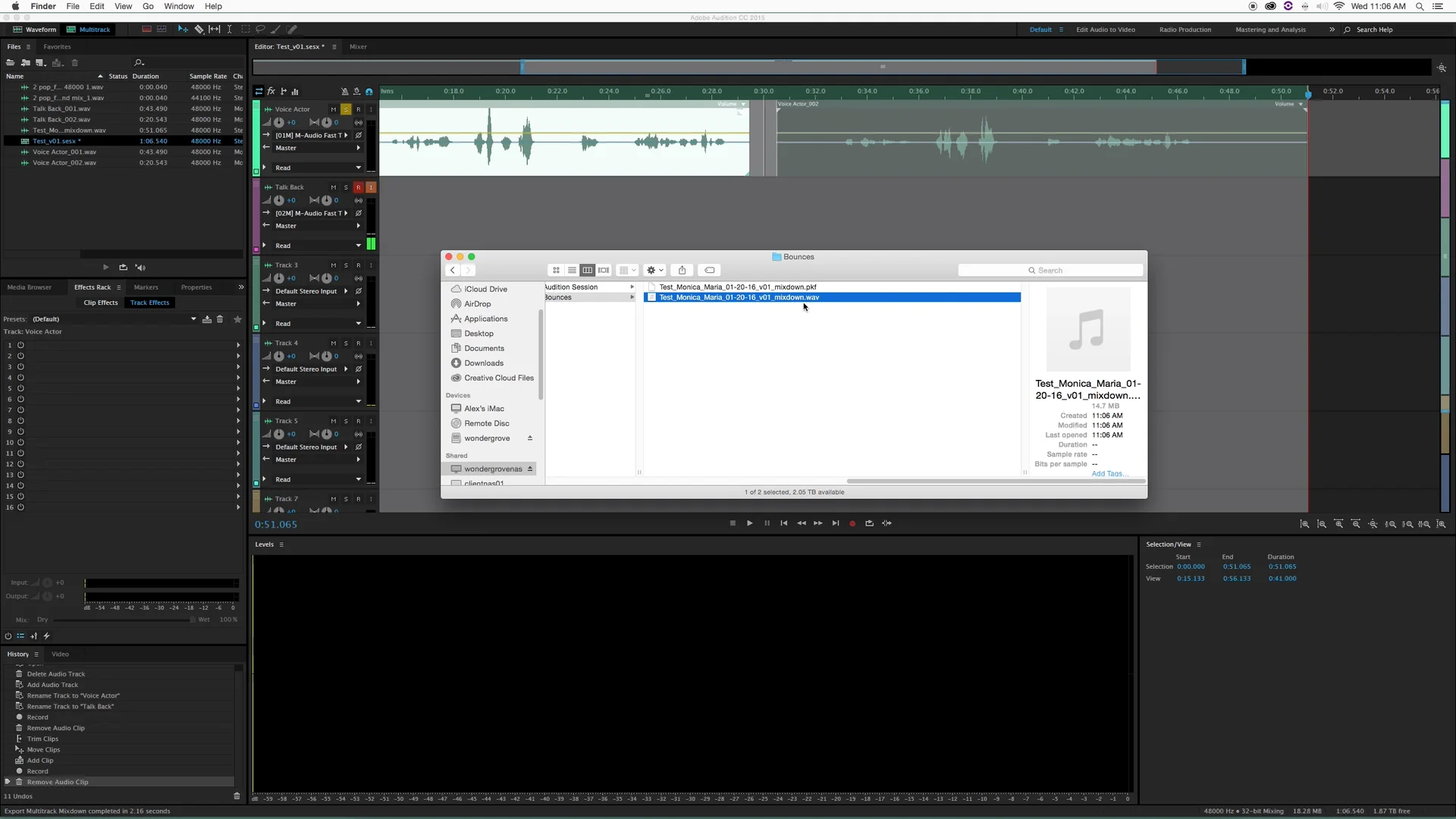Viewport: 1456px width, 819px height.
Task: Switch to Radio Production workspace
Action: [1185, 30]
